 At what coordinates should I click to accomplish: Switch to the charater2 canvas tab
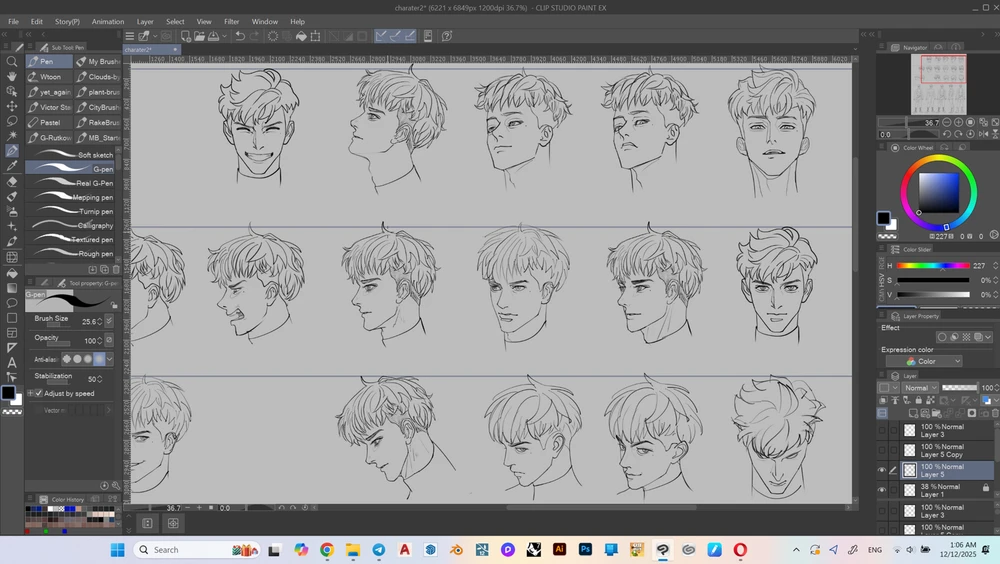coord(140,49)
